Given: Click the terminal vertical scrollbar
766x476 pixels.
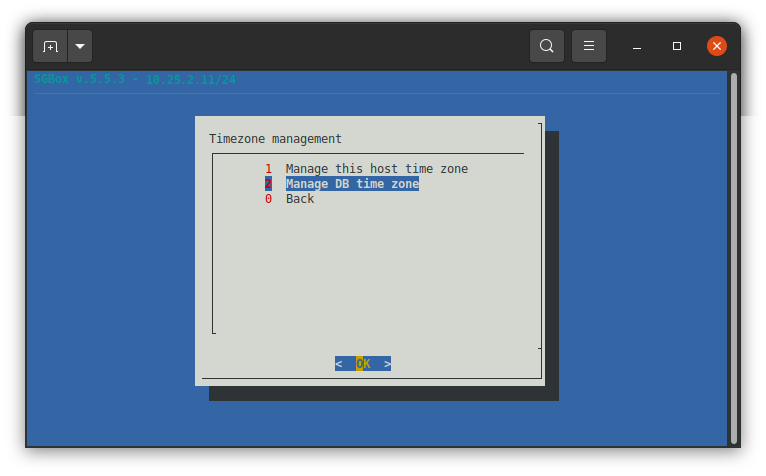Looking at the screenshot, I should [734, 258].
